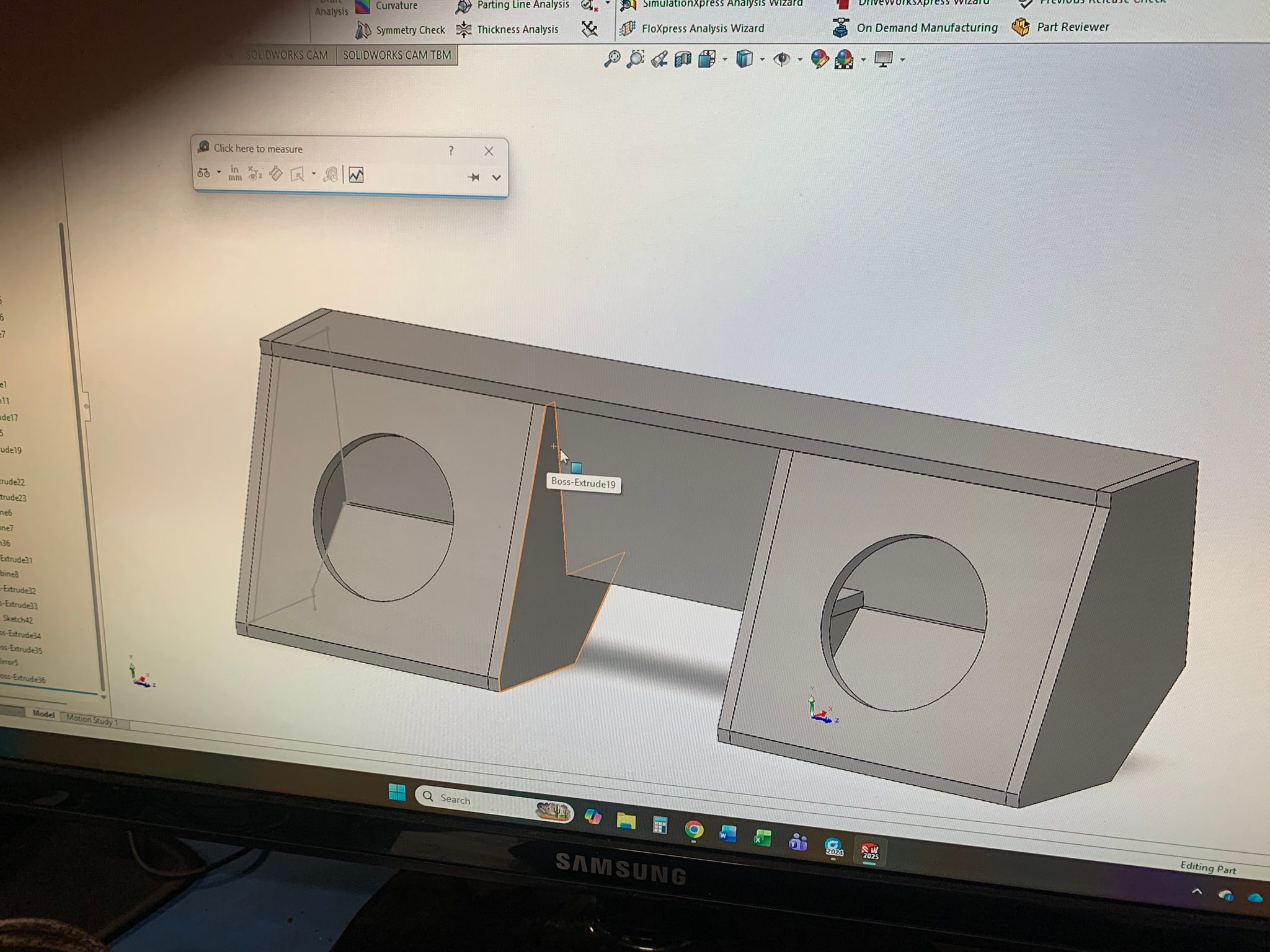Select Boss-Extrude36 in feature tree
1270x952 pixels.
pos(22,679)
